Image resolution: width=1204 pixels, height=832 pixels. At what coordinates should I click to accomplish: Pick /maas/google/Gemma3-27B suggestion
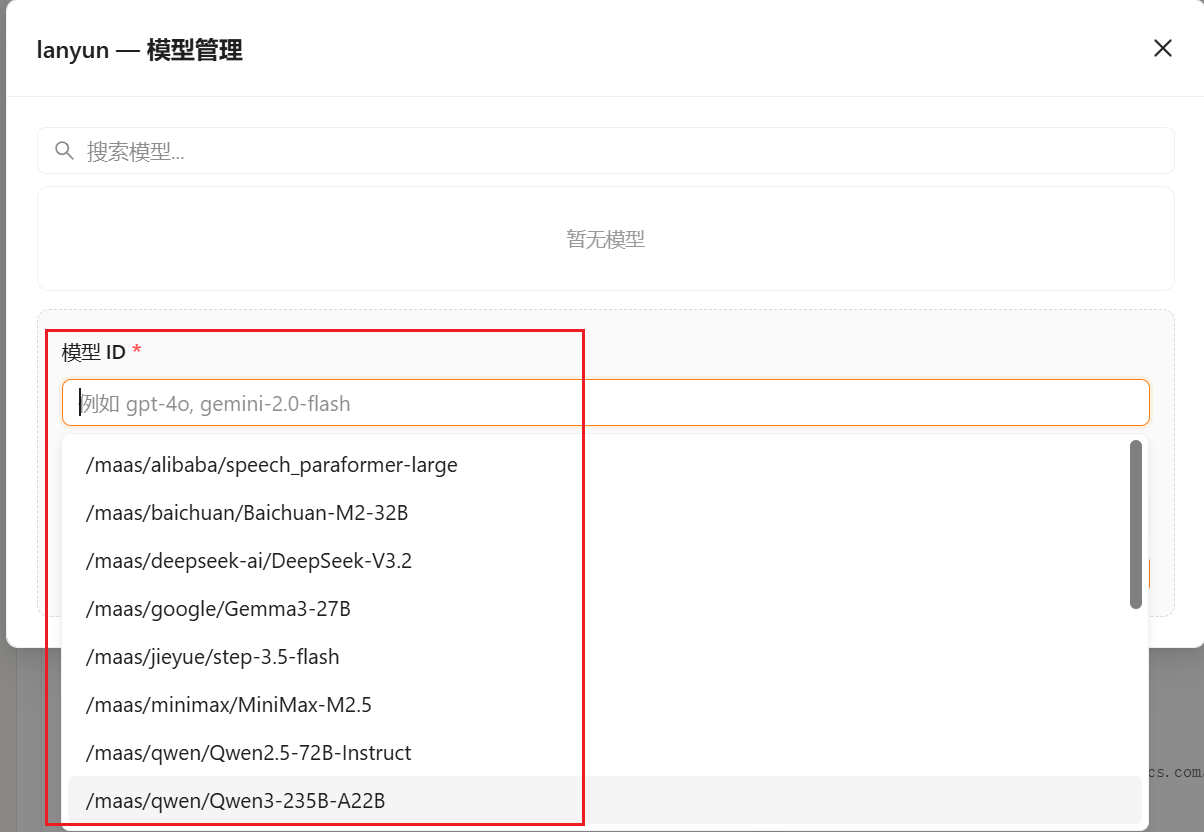(604, 609)
